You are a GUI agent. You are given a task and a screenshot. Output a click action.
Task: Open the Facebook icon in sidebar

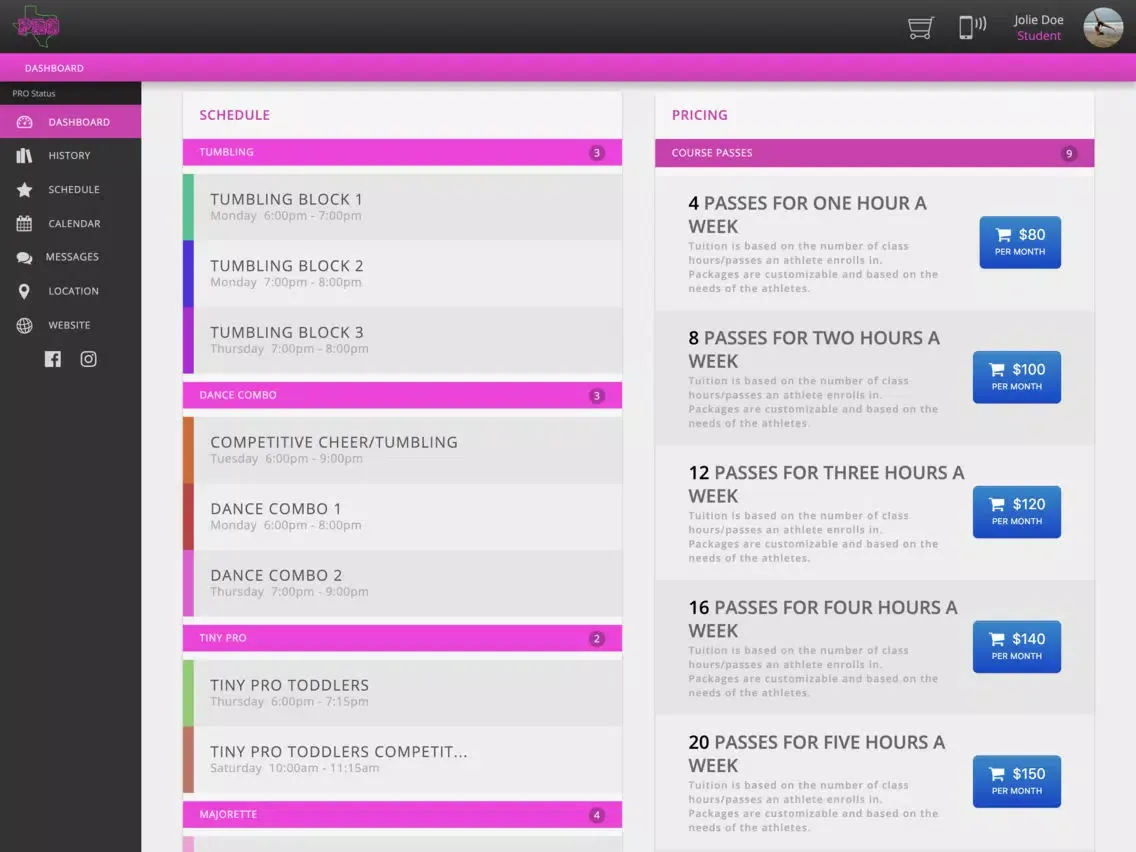coord(53,359)
